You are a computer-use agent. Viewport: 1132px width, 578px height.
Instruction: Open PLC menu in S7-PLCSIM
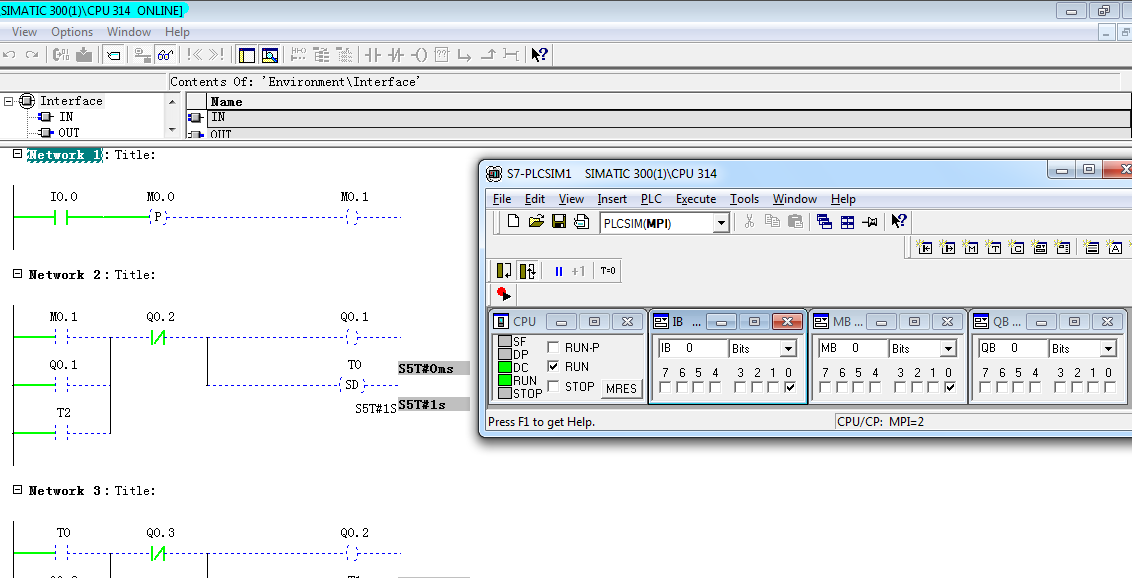pyautogui.click(x=651, y=199)
